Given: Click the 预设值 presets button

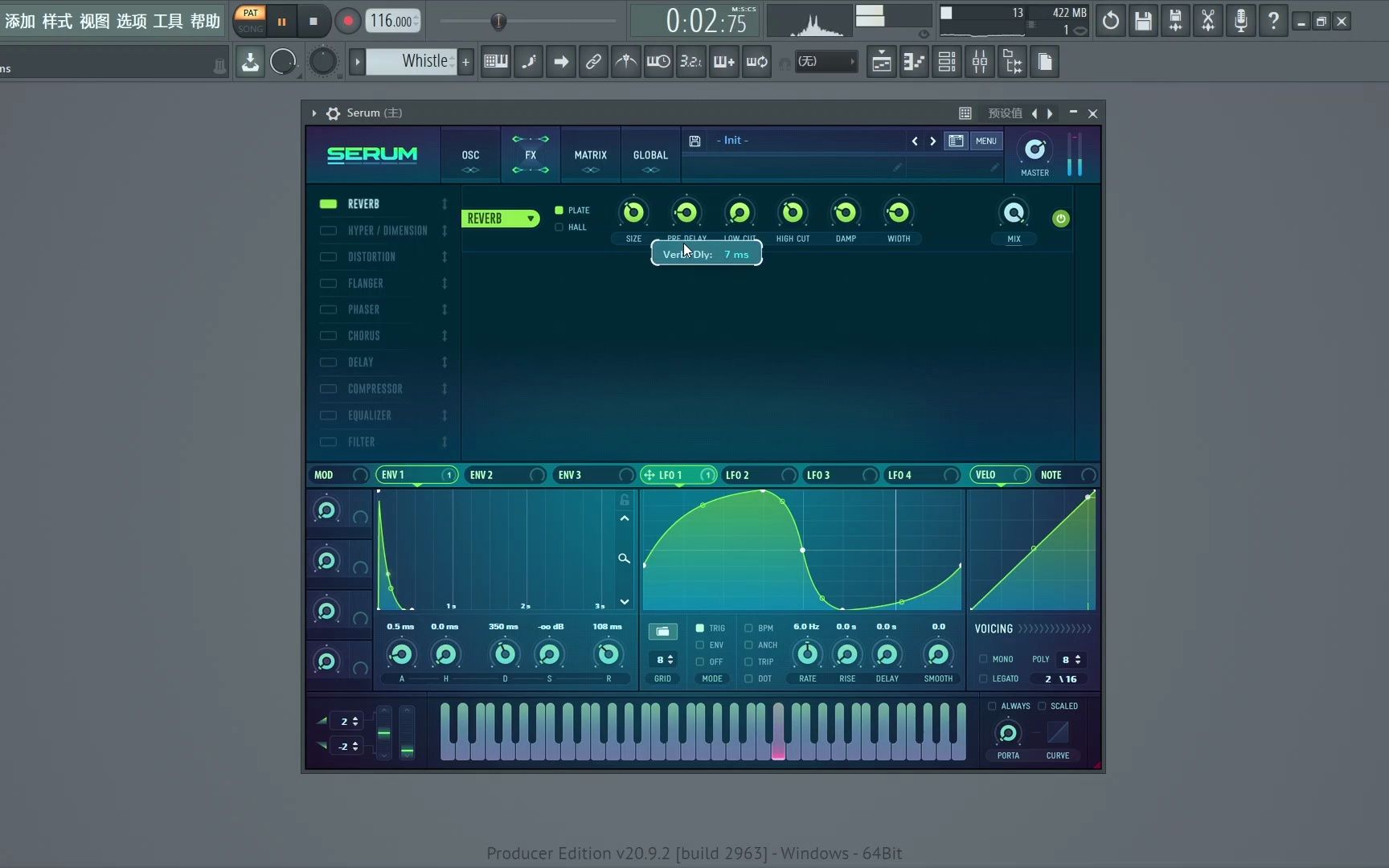Looking at the screenshot, I should click(1005, 113).
